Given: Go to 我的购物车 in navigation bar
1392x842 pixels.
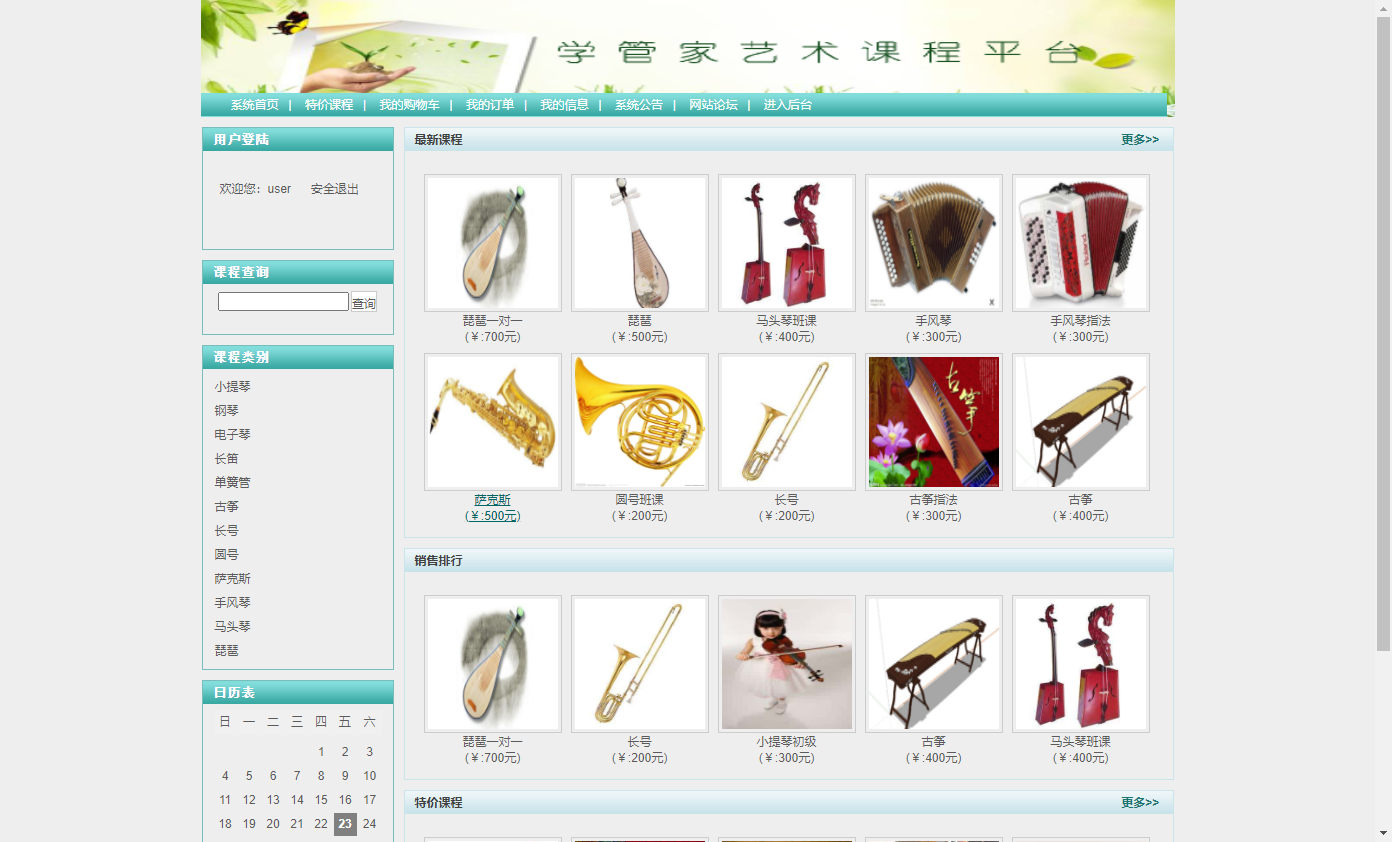Looking at the screenshot, I should (409, 105).
